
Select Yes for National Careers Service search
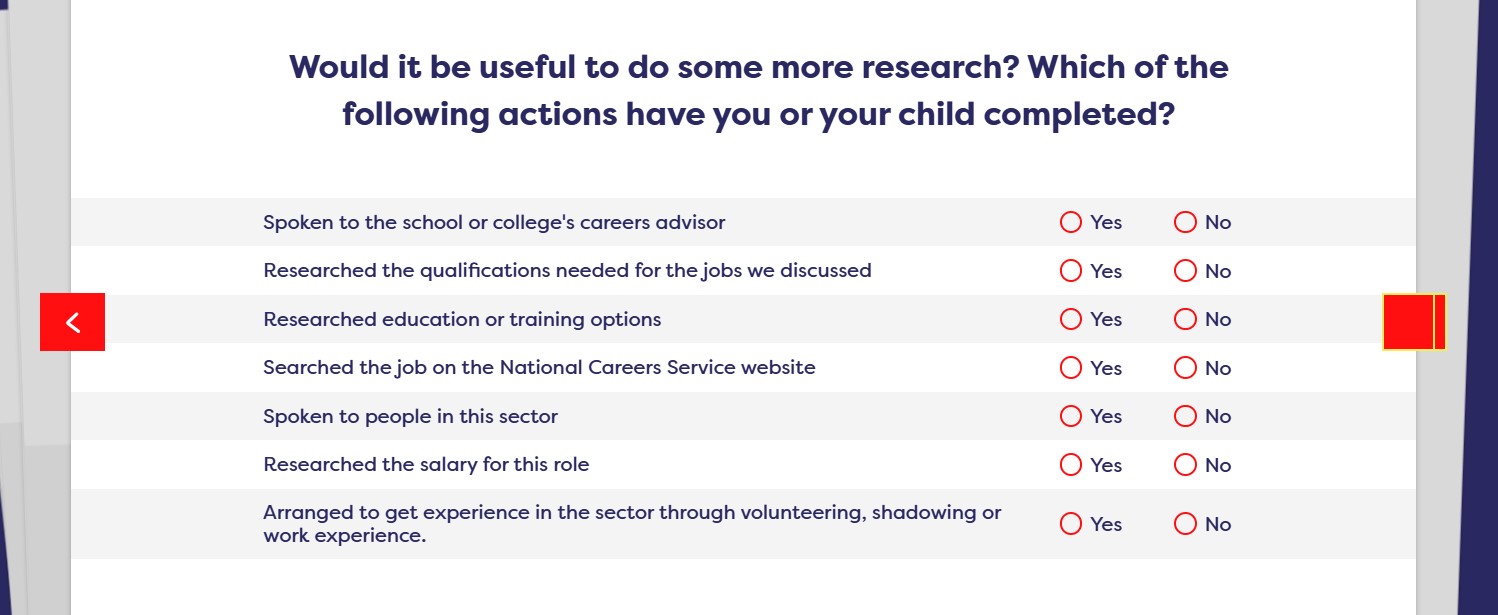pos(1071,368)
